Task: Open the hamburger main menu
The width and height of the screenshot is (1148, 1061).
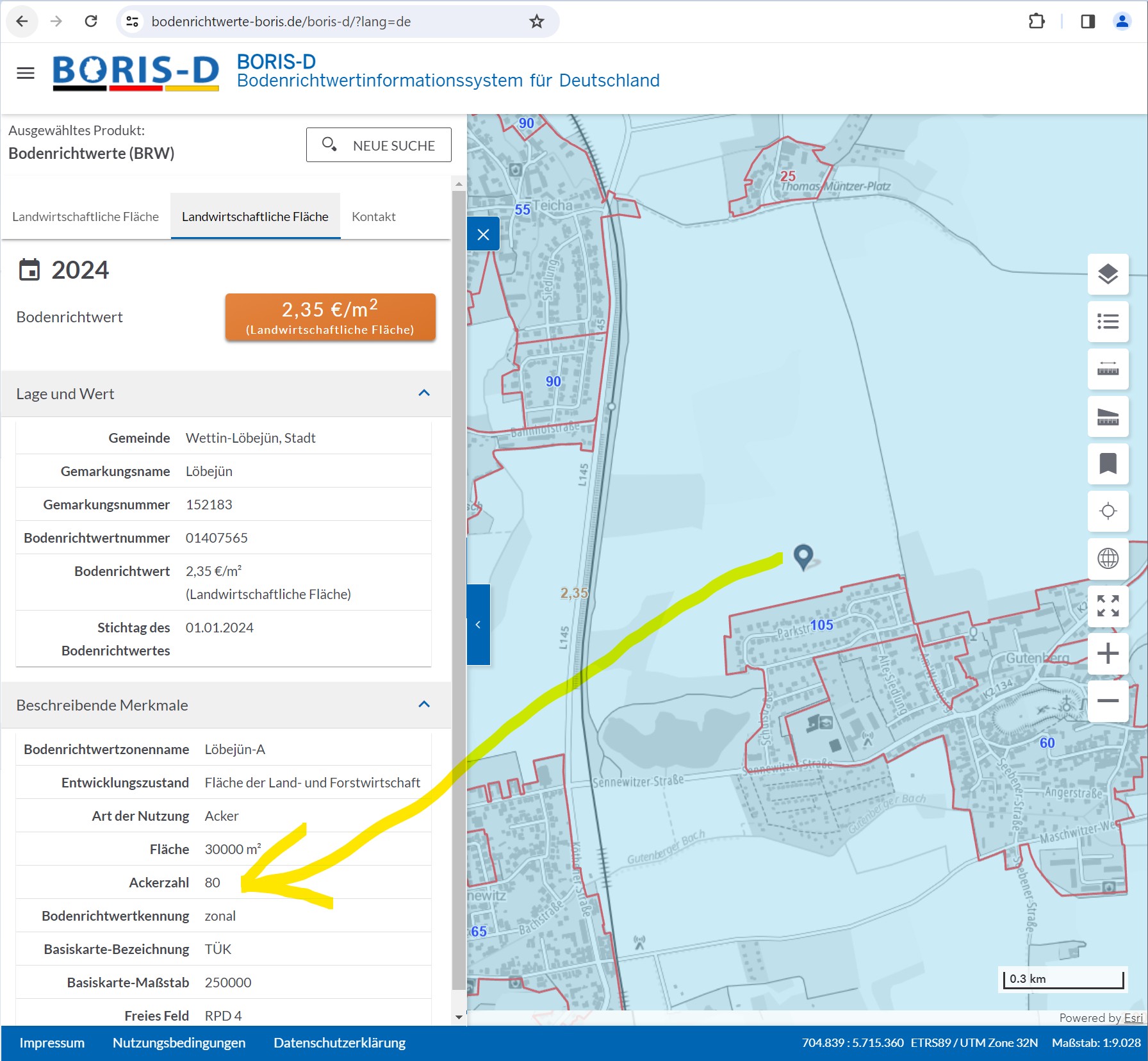Action: 26,73
